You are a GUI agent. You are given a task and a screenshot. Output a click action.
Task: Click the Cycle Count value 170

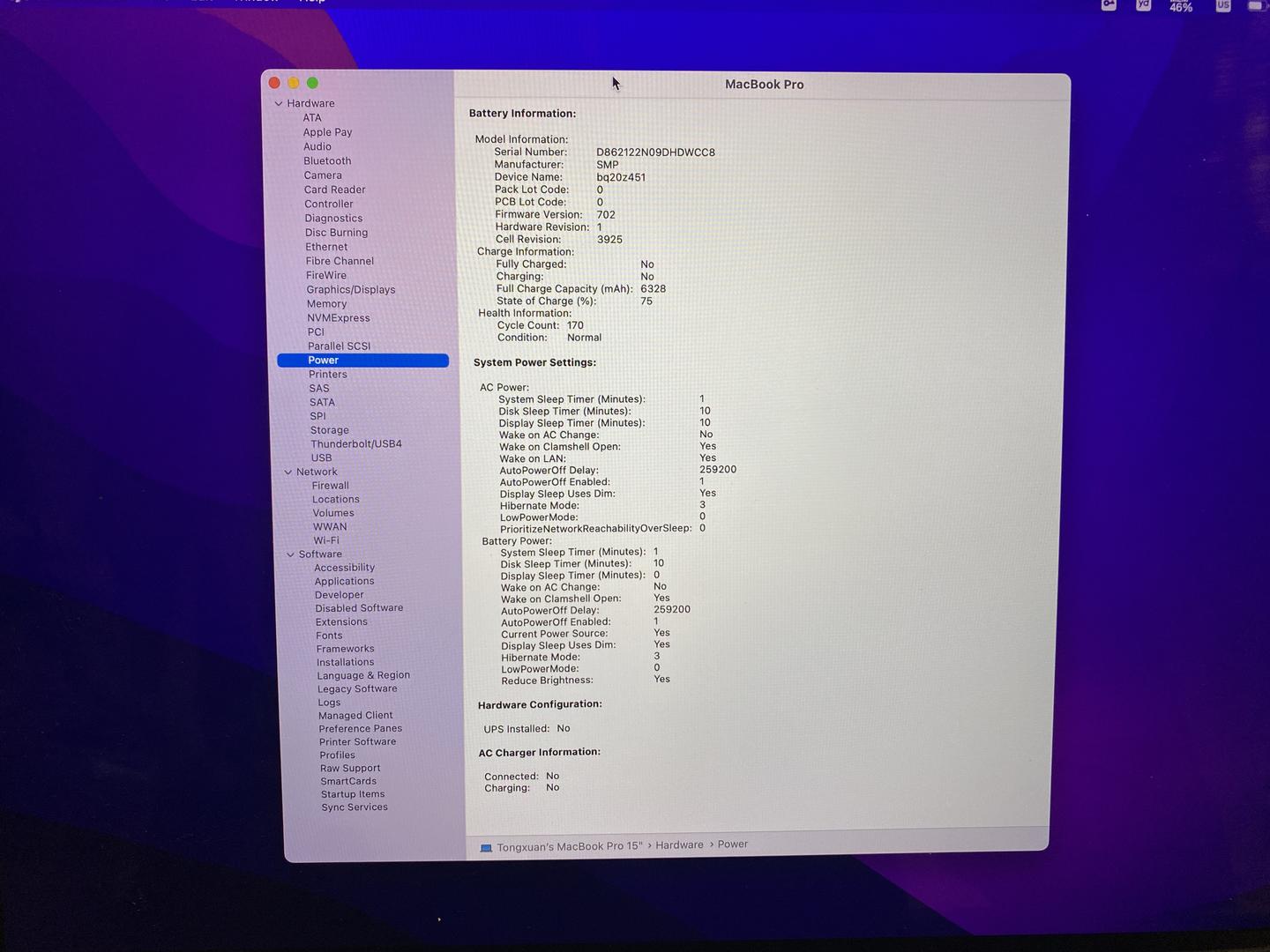576,325
